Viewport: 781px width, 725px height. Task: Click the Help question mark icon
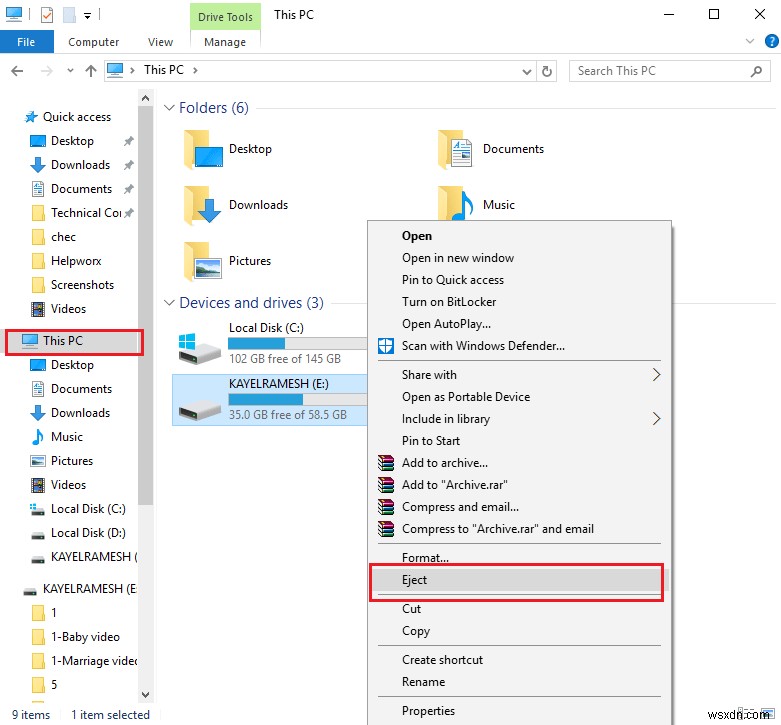(772, 41)
